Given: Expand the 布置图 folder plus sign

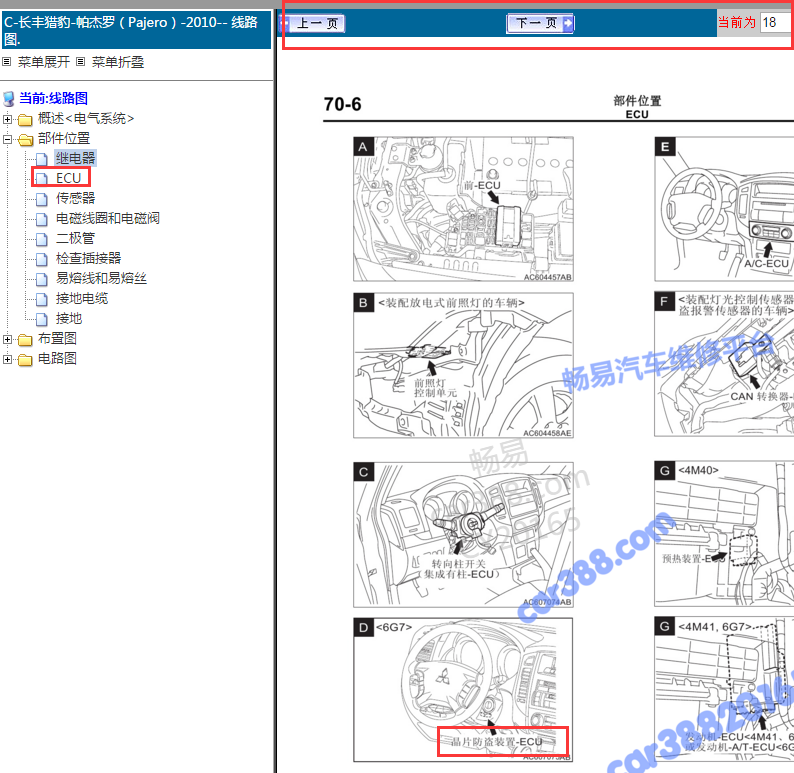Looking at the screenshot, I should coord(7,339).
